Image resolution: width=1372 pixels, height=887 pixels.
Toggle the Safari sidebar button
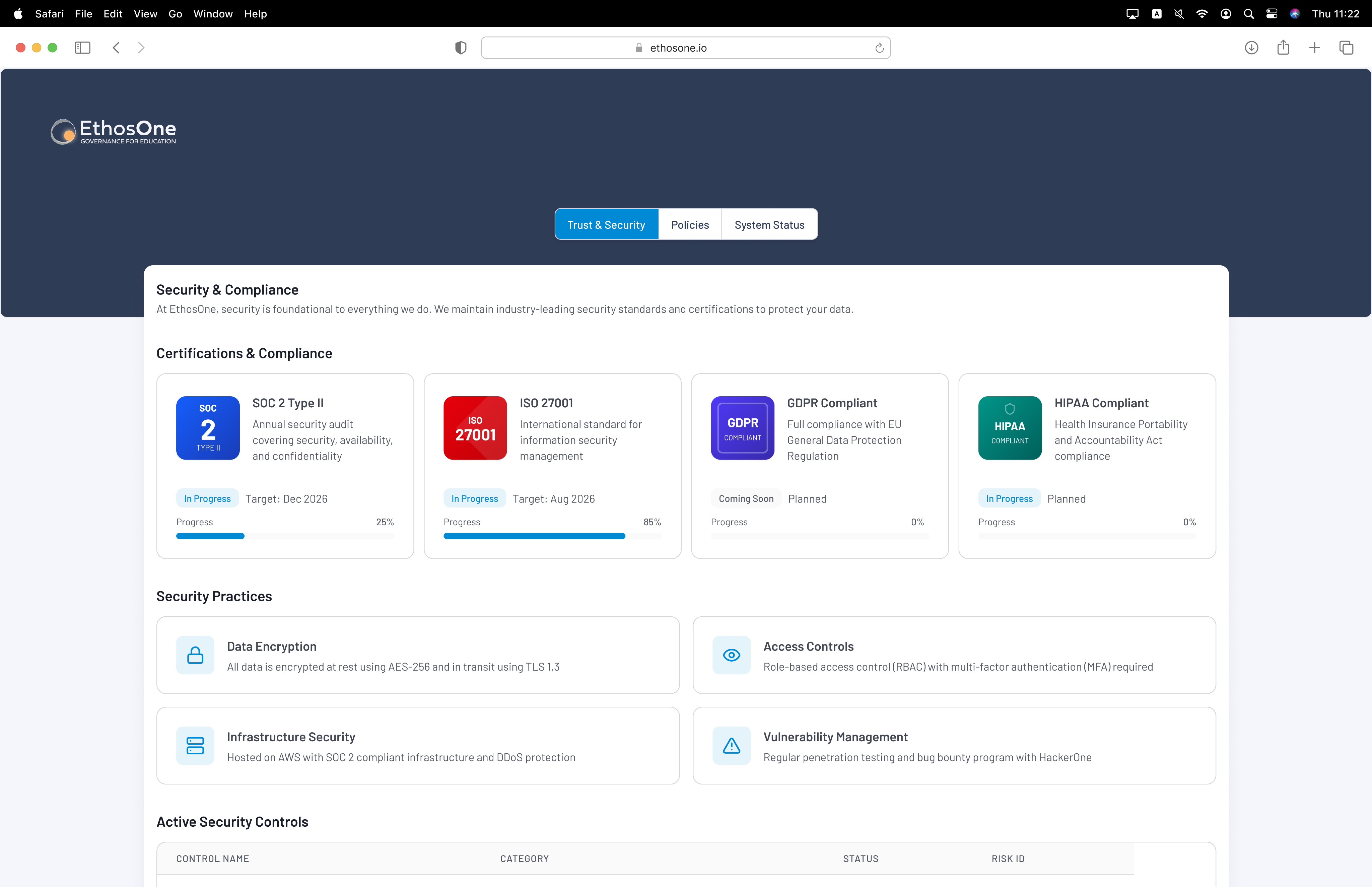(82, 48)
